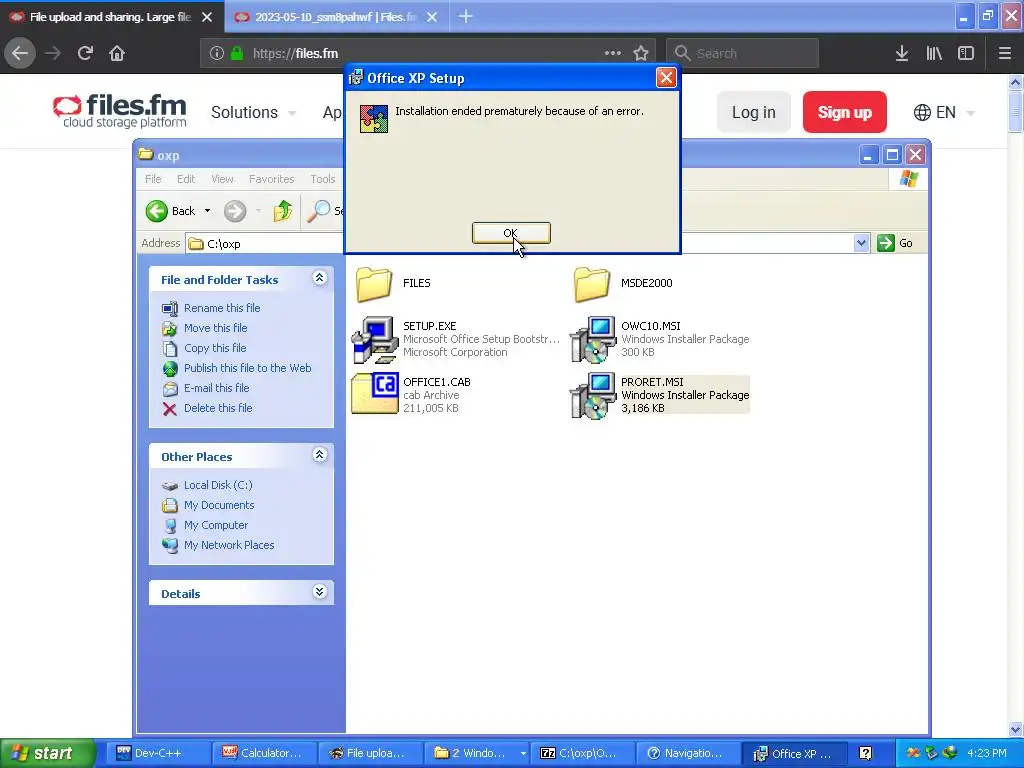
Task: Open Edit menu in oxp window
Action: (186, 179)
